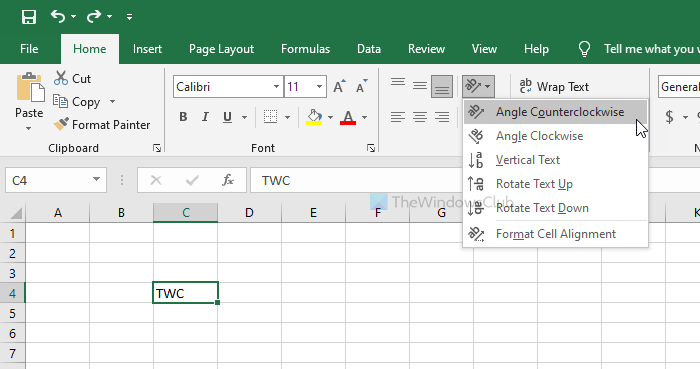Open the File tab
The image size is (700, 369).
[29, 49]
